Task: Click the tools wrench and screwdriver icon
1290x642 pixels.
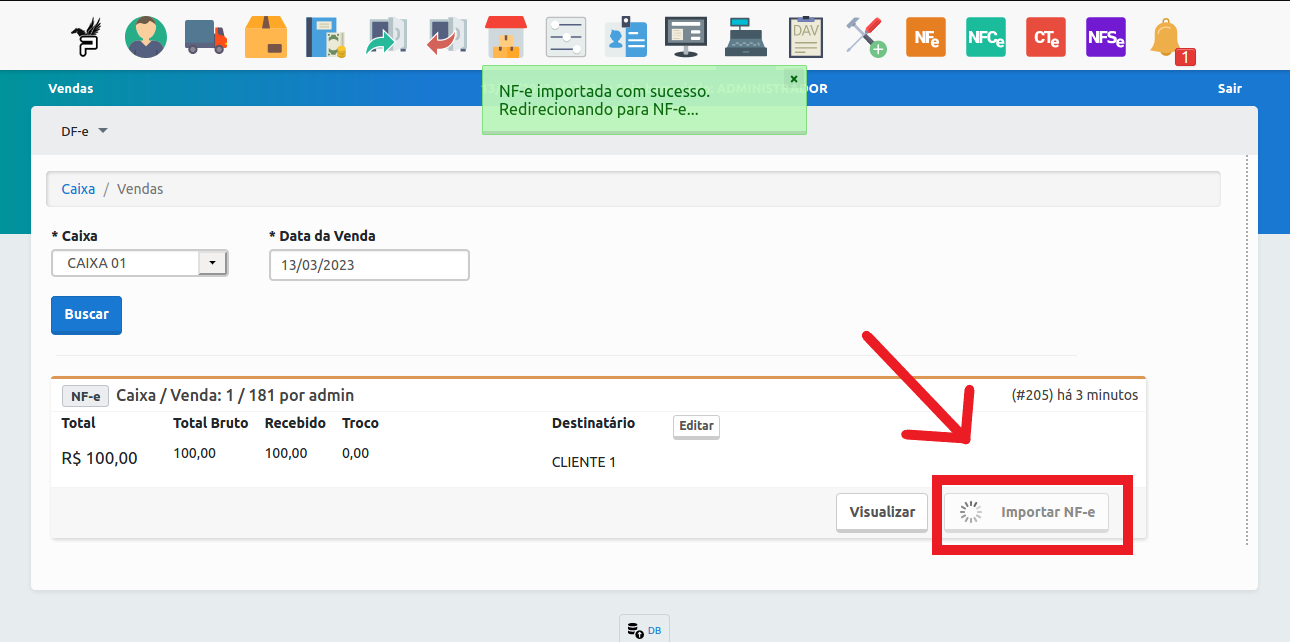Action: [865, 37]
